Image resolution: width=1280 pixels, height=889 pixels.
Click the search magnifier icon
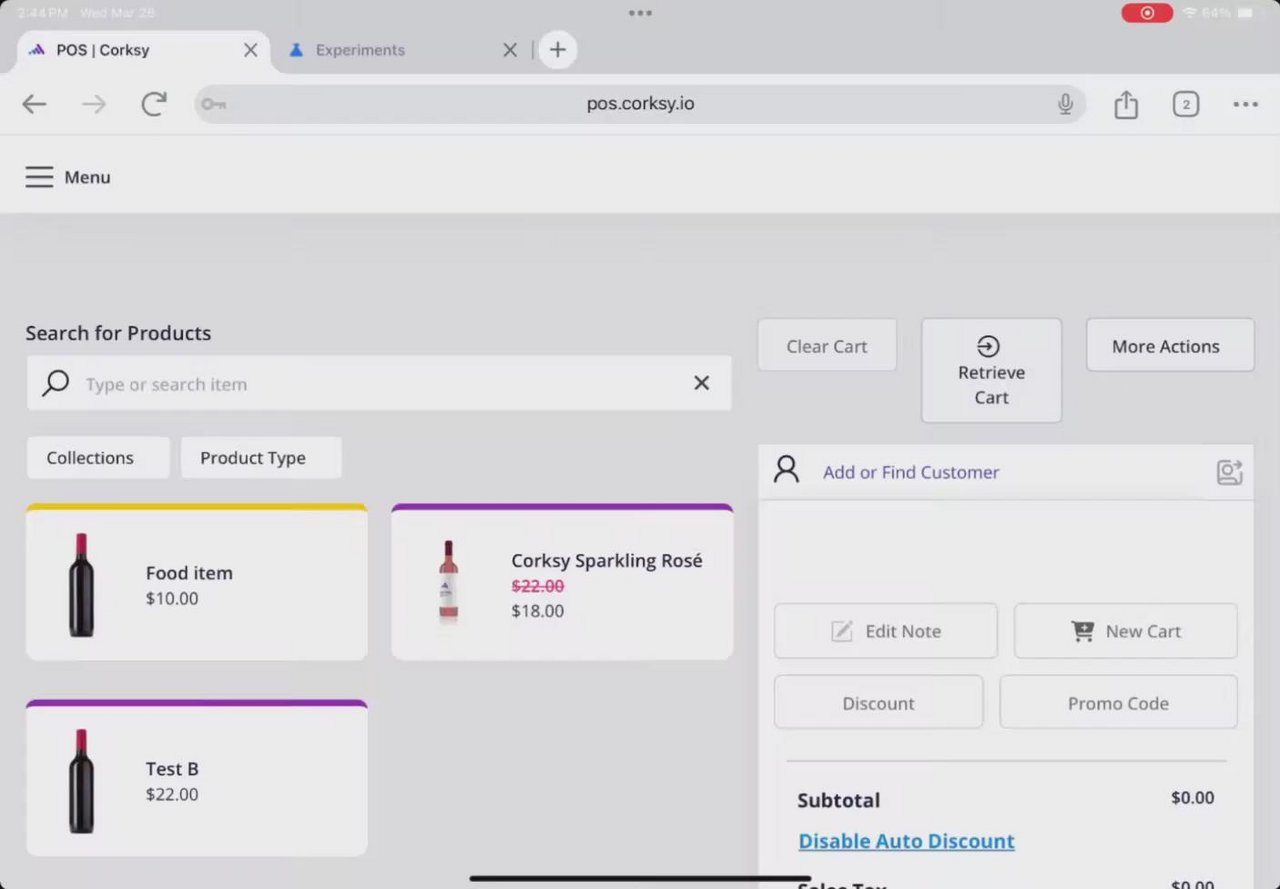pos(56,383)
